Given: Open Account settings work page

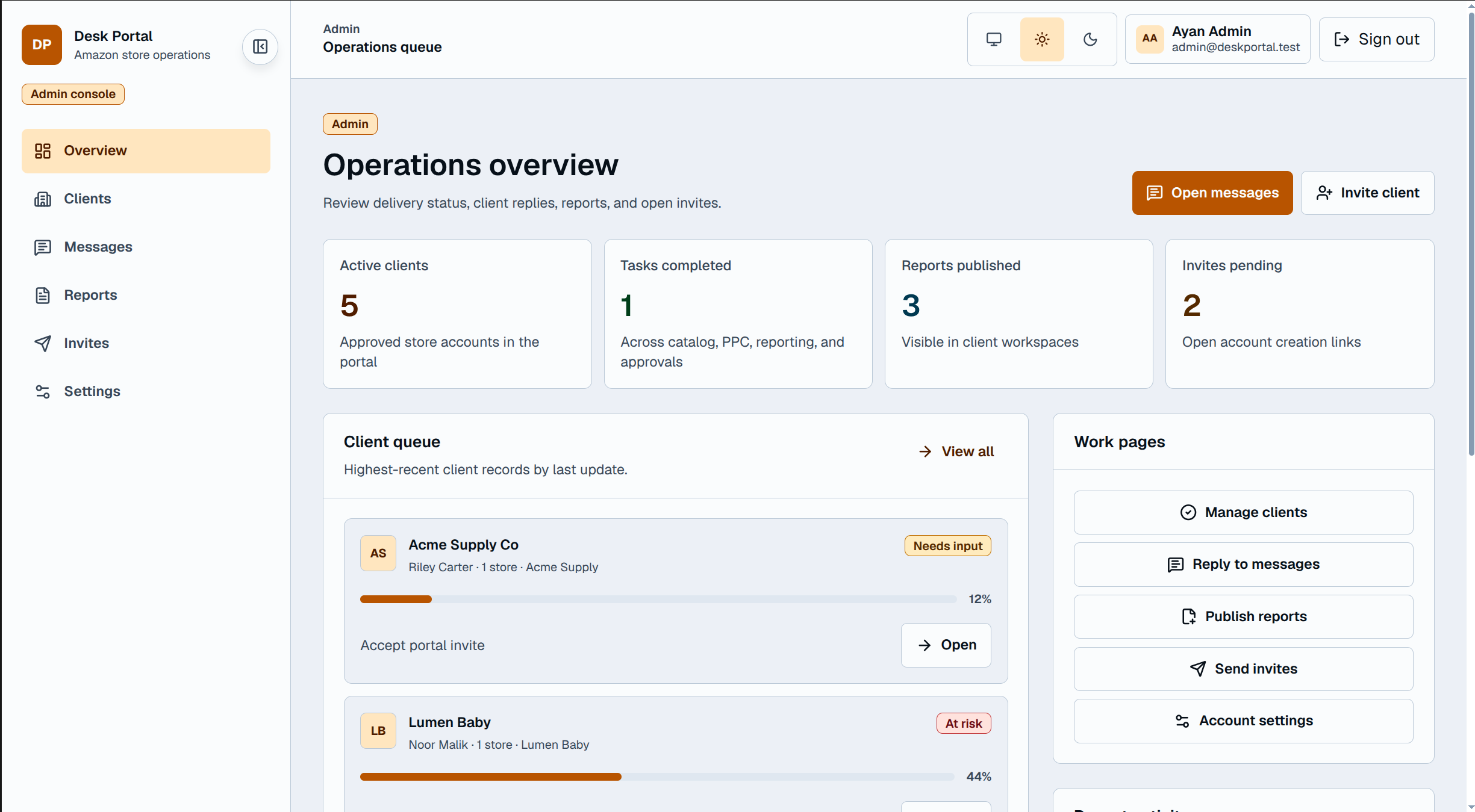Looking at the screenshot, I should [1243, 721].
